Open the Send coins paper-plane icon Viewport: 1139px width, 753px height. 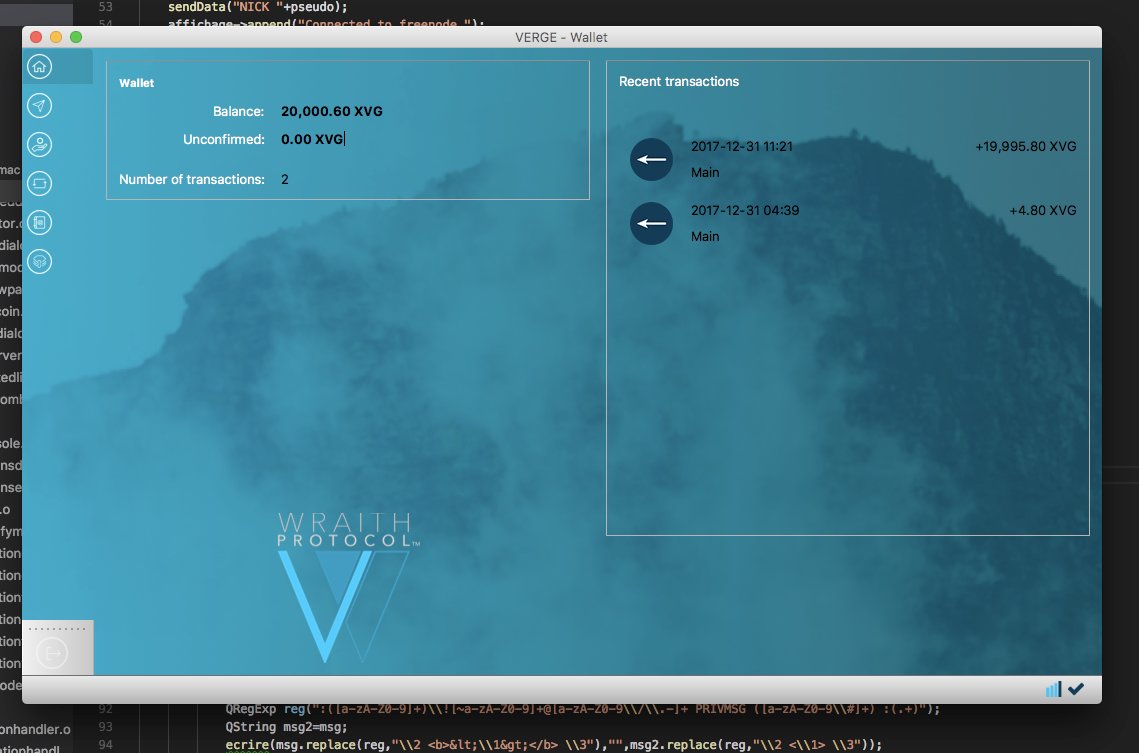[39, 106]
